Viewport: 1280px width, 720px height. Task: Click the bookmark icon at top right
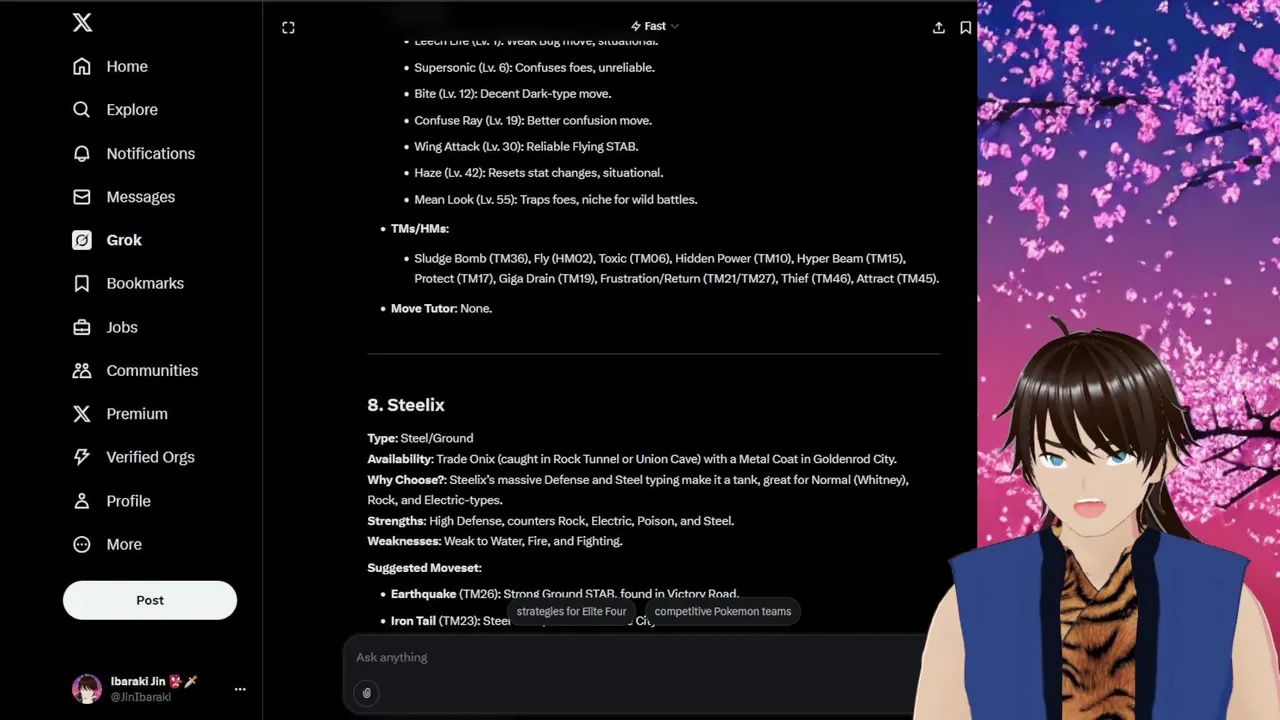point(965,28)
